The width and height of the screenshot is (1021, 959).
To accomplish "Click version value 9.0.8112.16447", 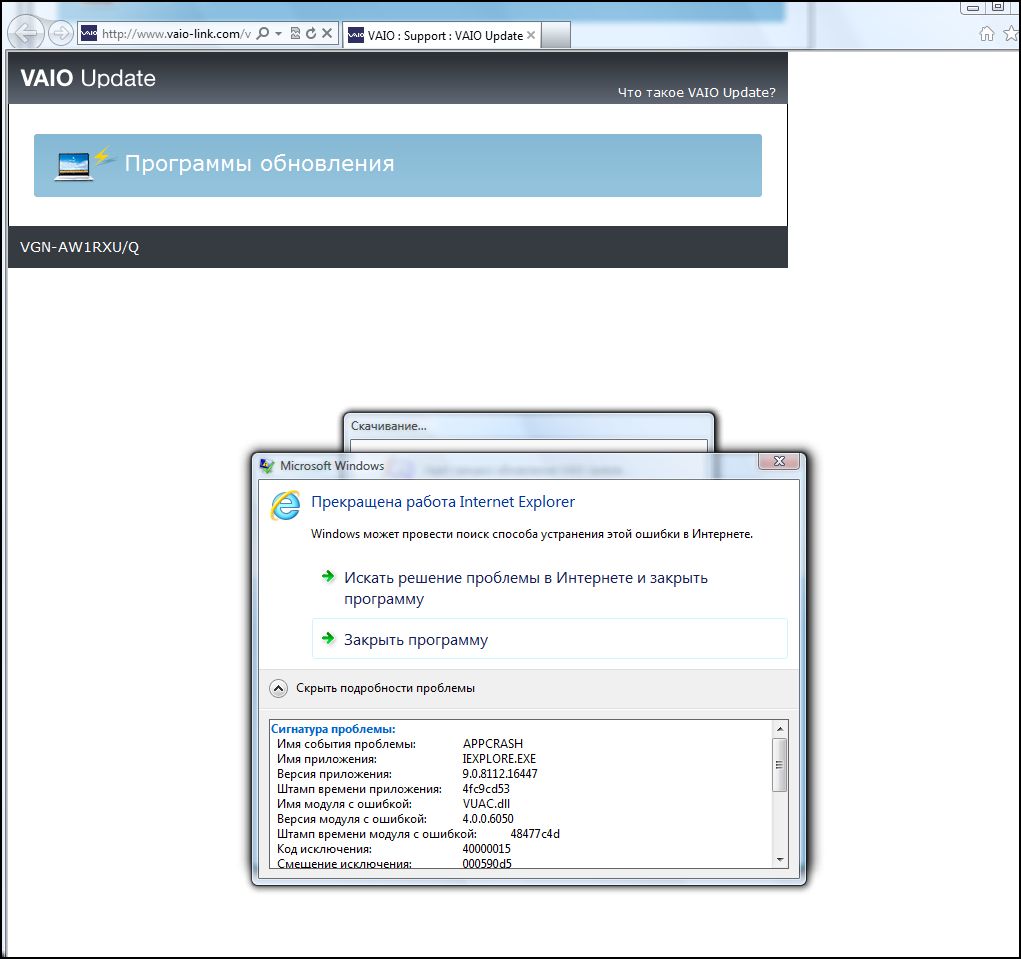I will point(500,773).
